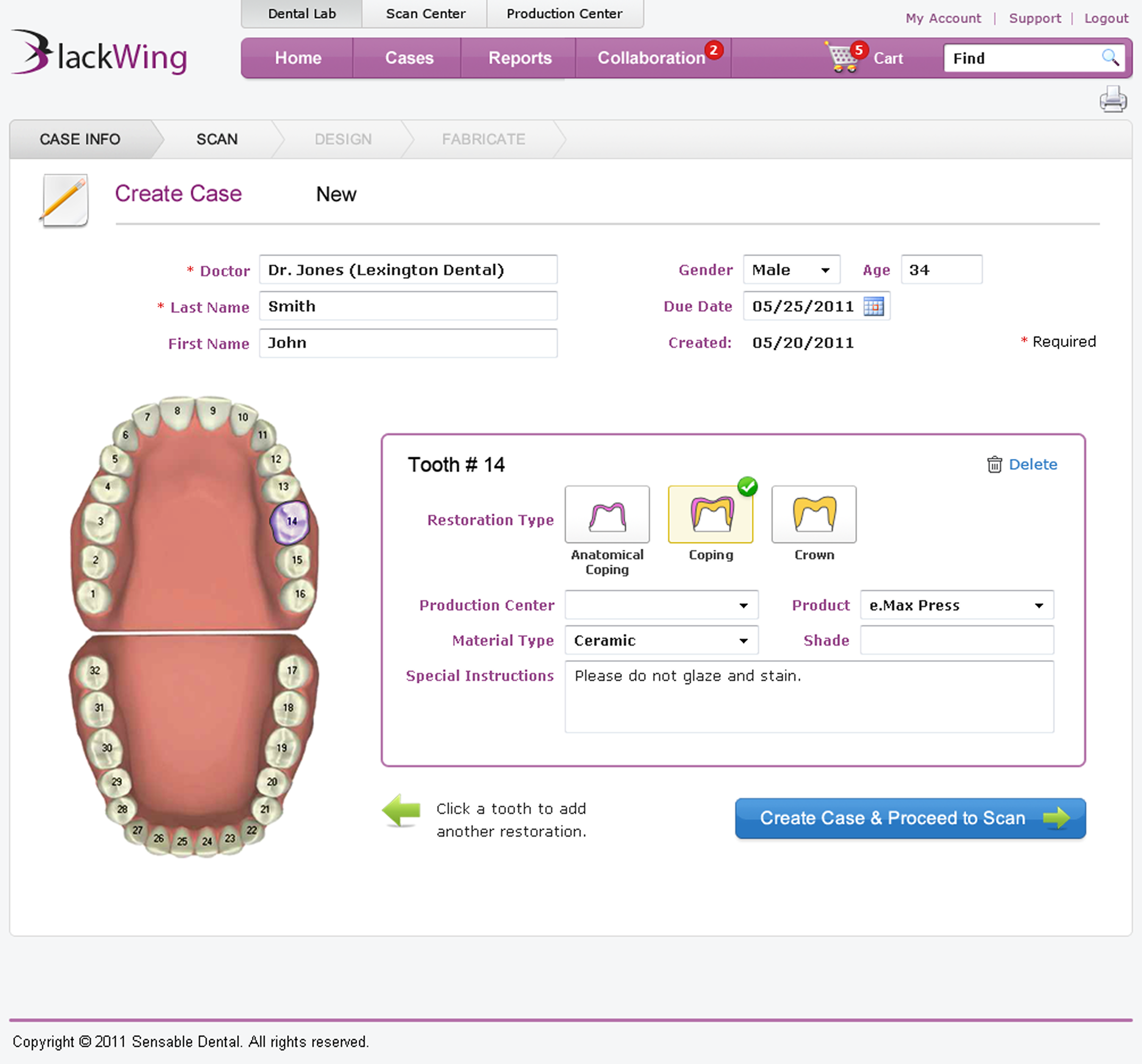This screenshot has width=1142, height=1064.
Task: Toggle the selected Coping restoration type
Action: 710,514
